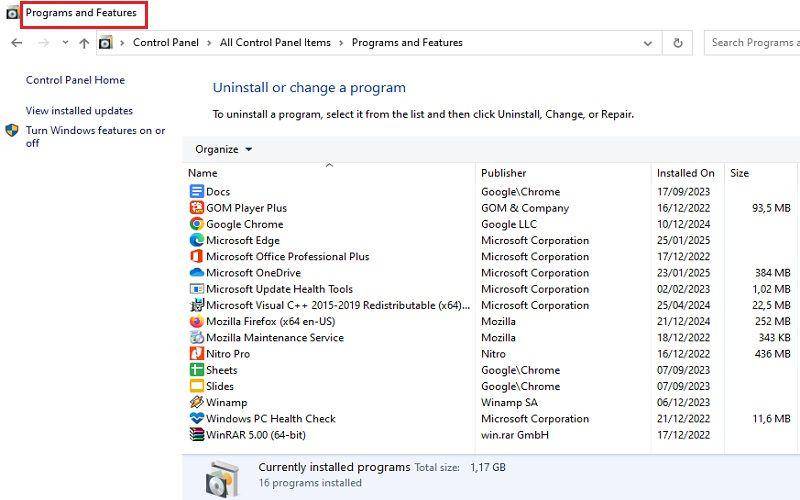Image resolution: width=800 pixels, height=500 pixels.
Task: Click the 25/04/2024 install date
Action: pos(683,305)
